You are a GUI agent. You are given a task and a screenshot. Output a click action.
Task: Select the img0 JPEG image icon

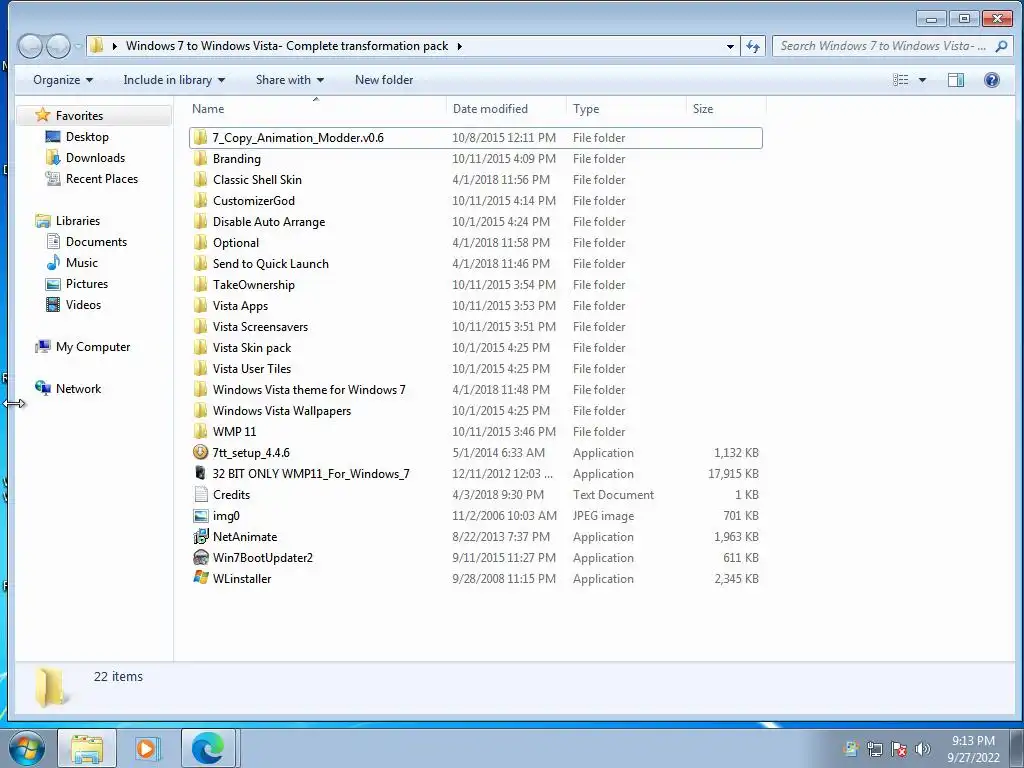click(200, 515)
